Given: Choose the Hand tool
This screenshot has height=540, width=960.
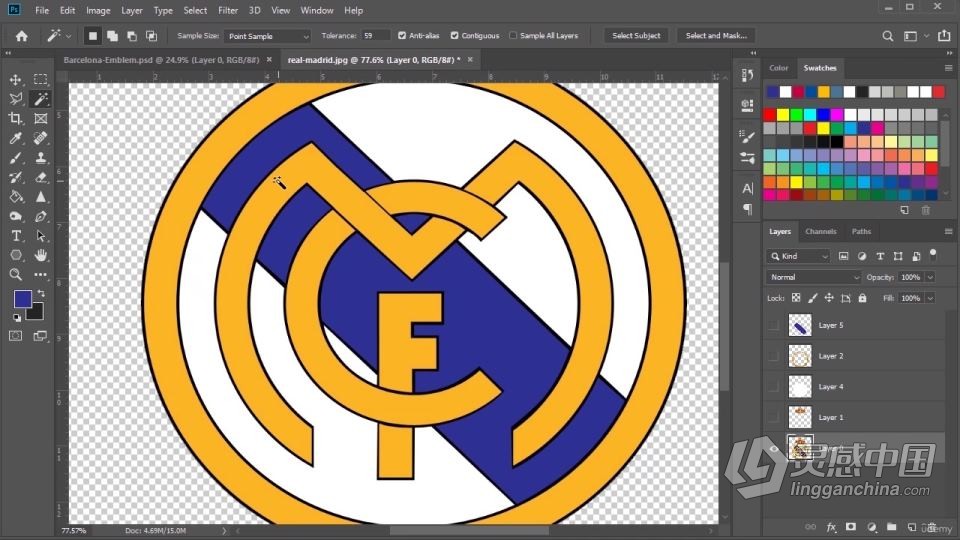Looking at the screenshot, I should (x=40, y=255).
